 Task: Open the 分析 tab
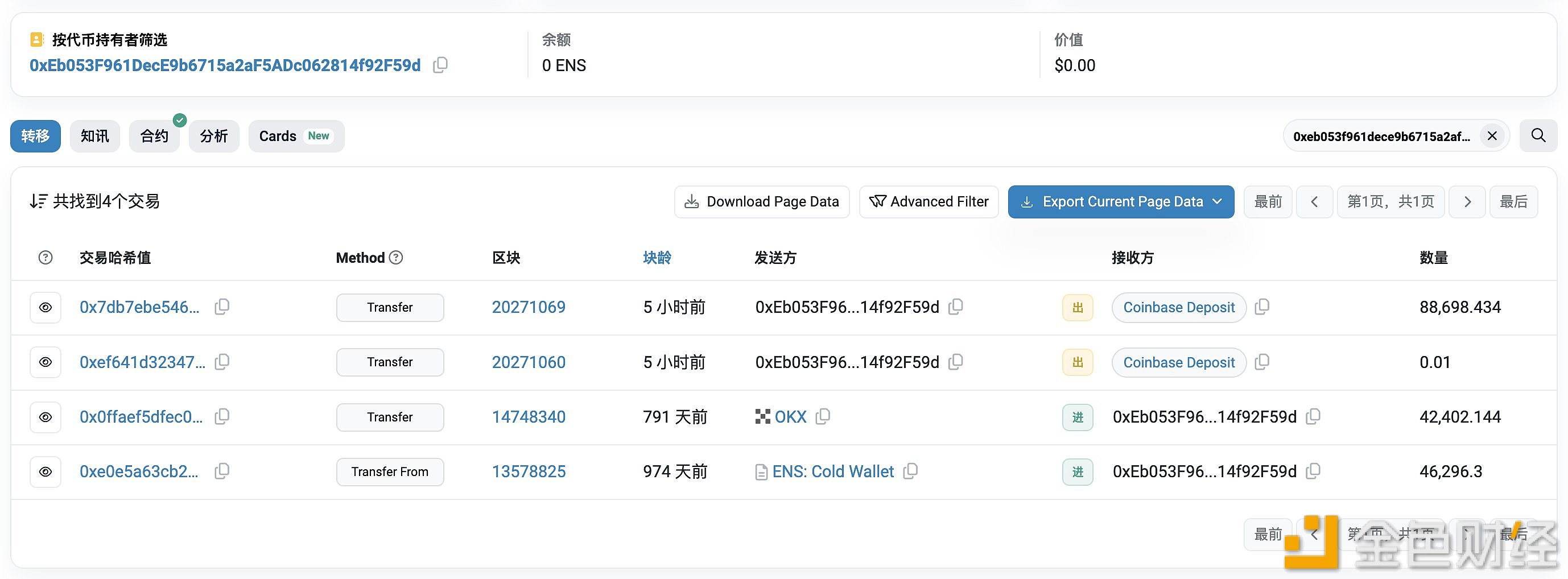tap(214, 135)
